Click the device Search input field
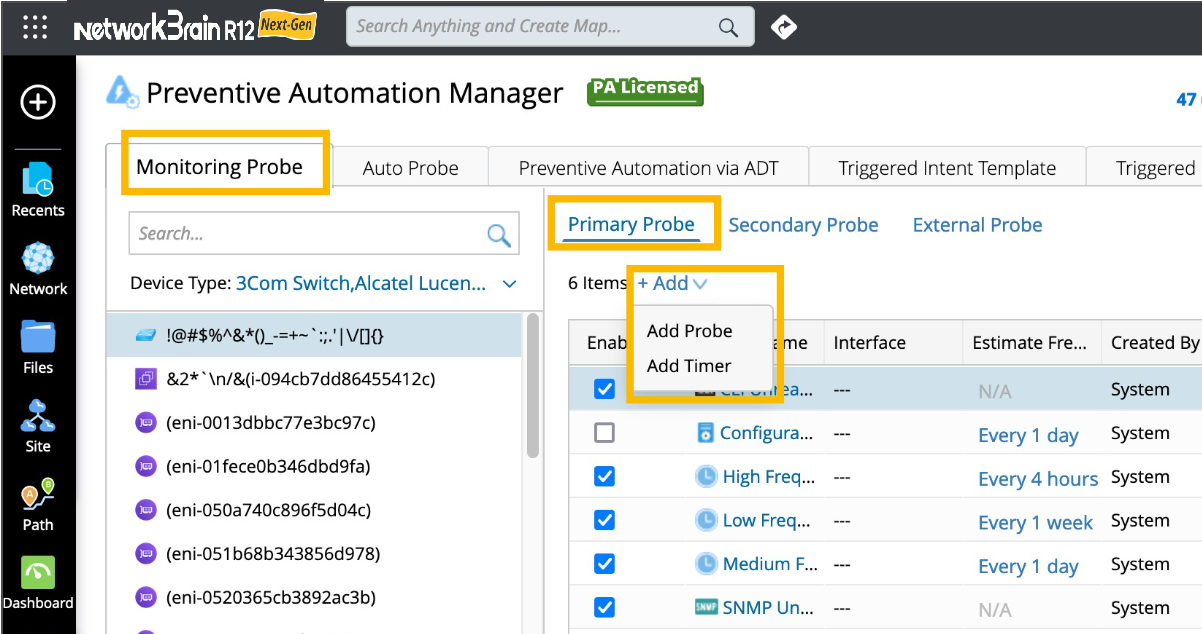 point(310,234)
